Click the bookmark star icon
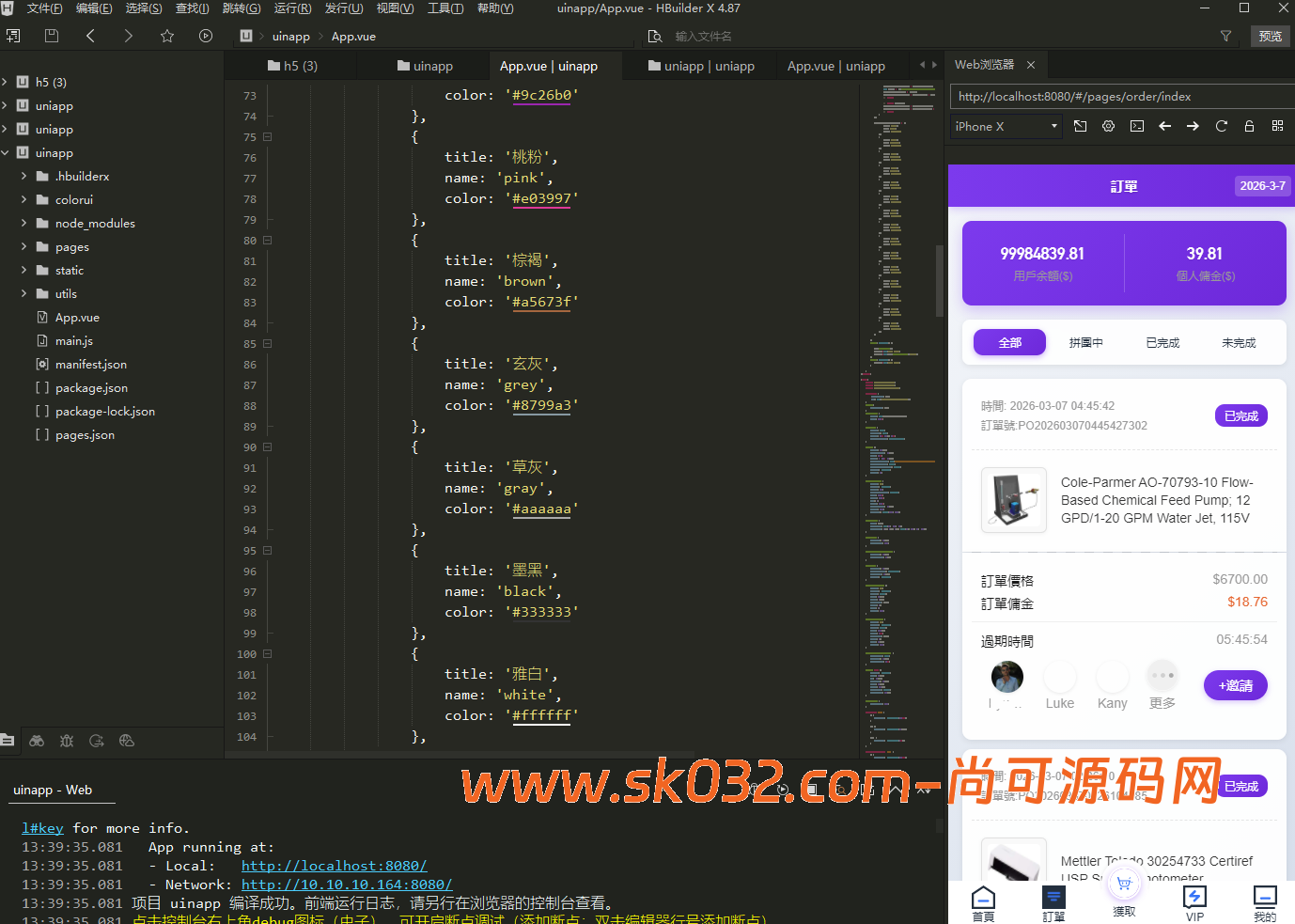Viewport: 1295px width, 924px height. [x=167, y=36]
